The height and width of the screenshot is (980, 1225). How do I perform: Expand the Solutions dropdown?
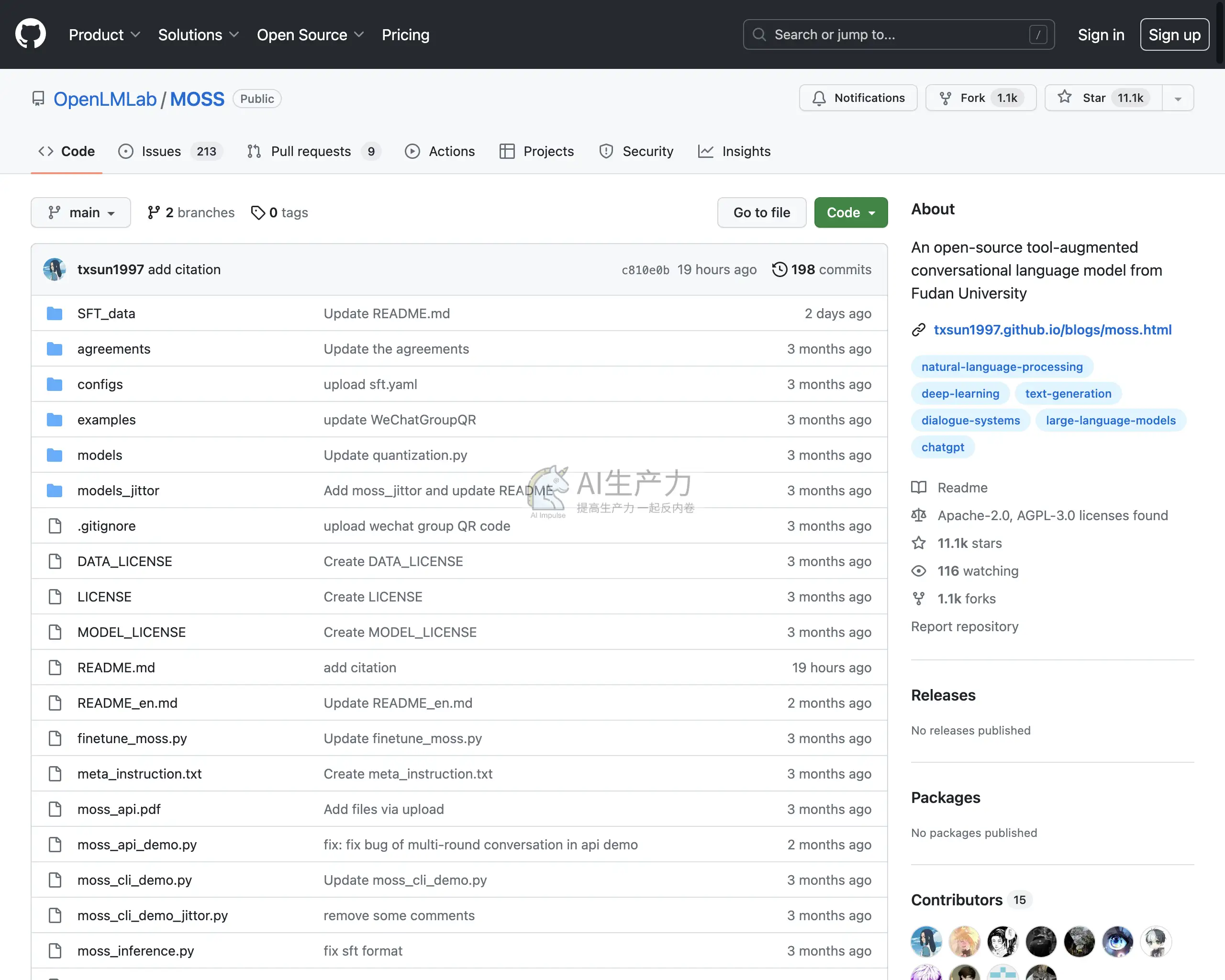pos(198,34)
